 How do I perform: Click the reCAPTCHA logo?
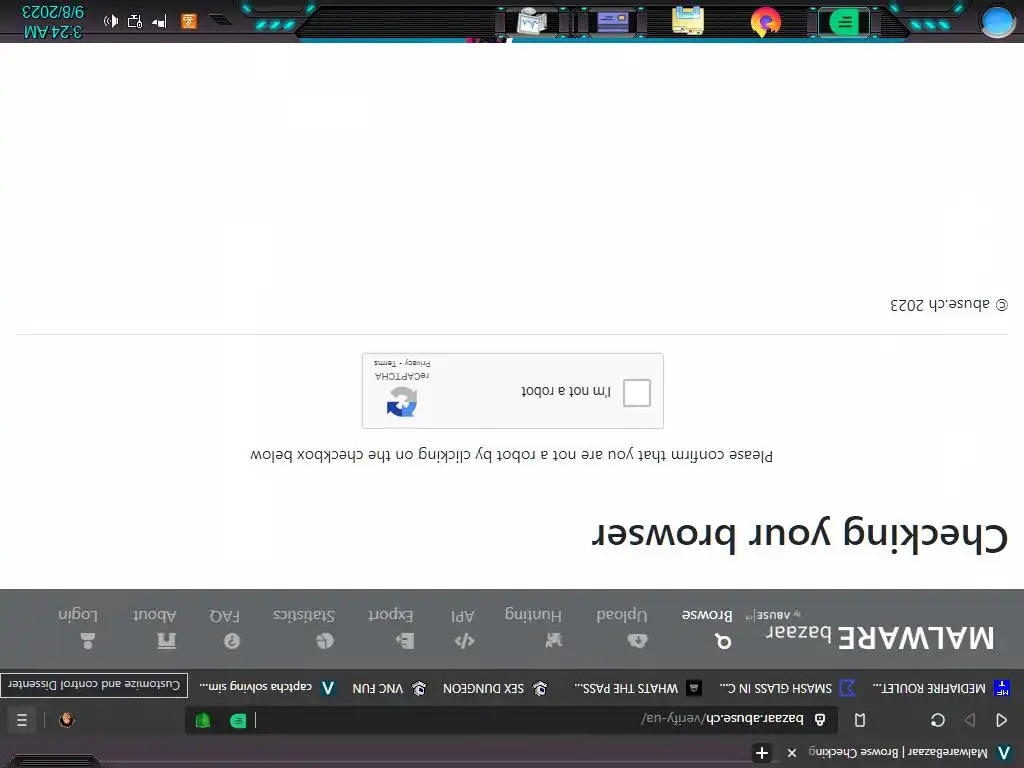[402, 401]
